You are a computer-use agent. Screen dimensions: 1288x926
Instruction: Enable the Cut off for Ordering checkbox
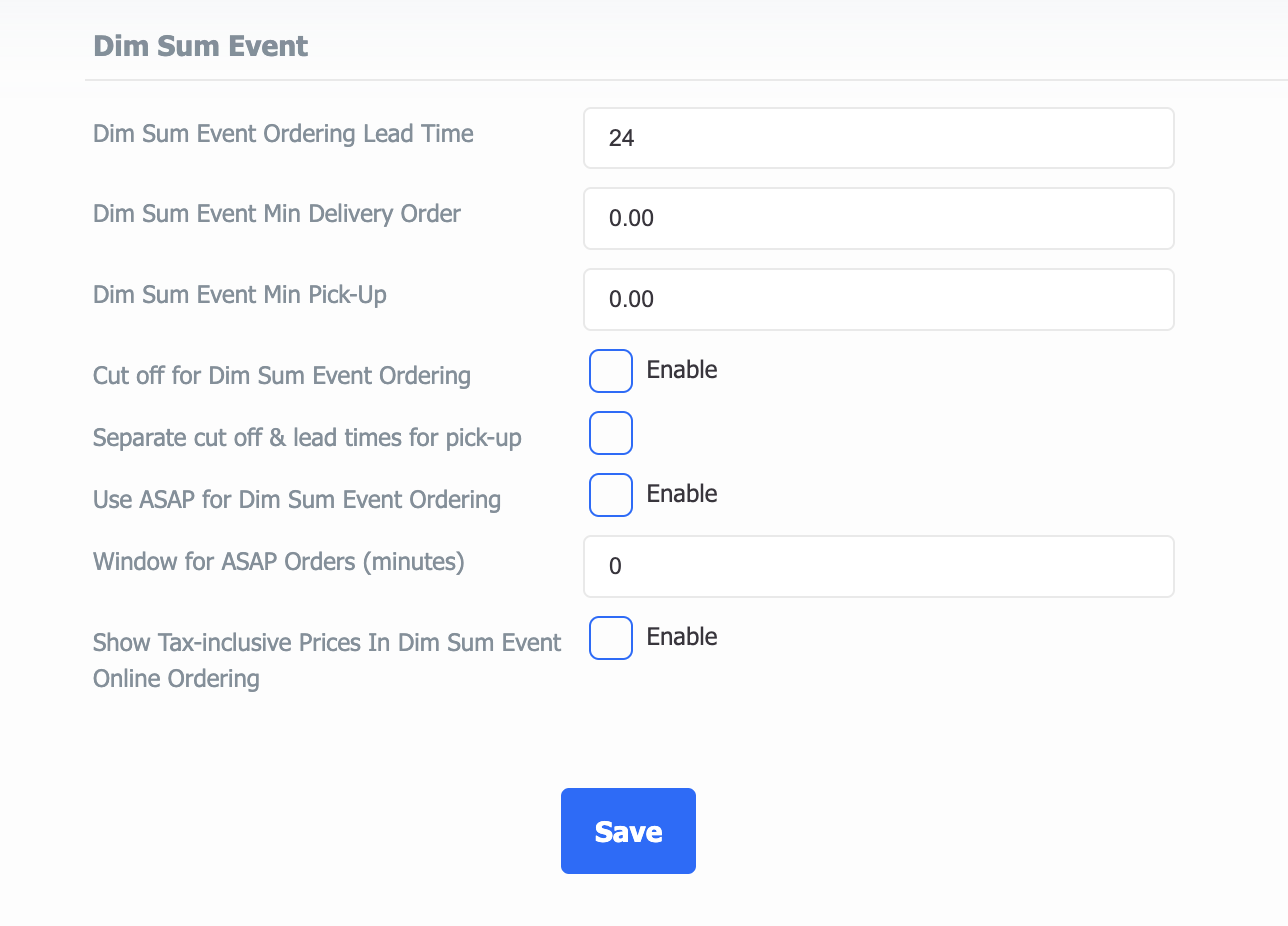(611, 371)
